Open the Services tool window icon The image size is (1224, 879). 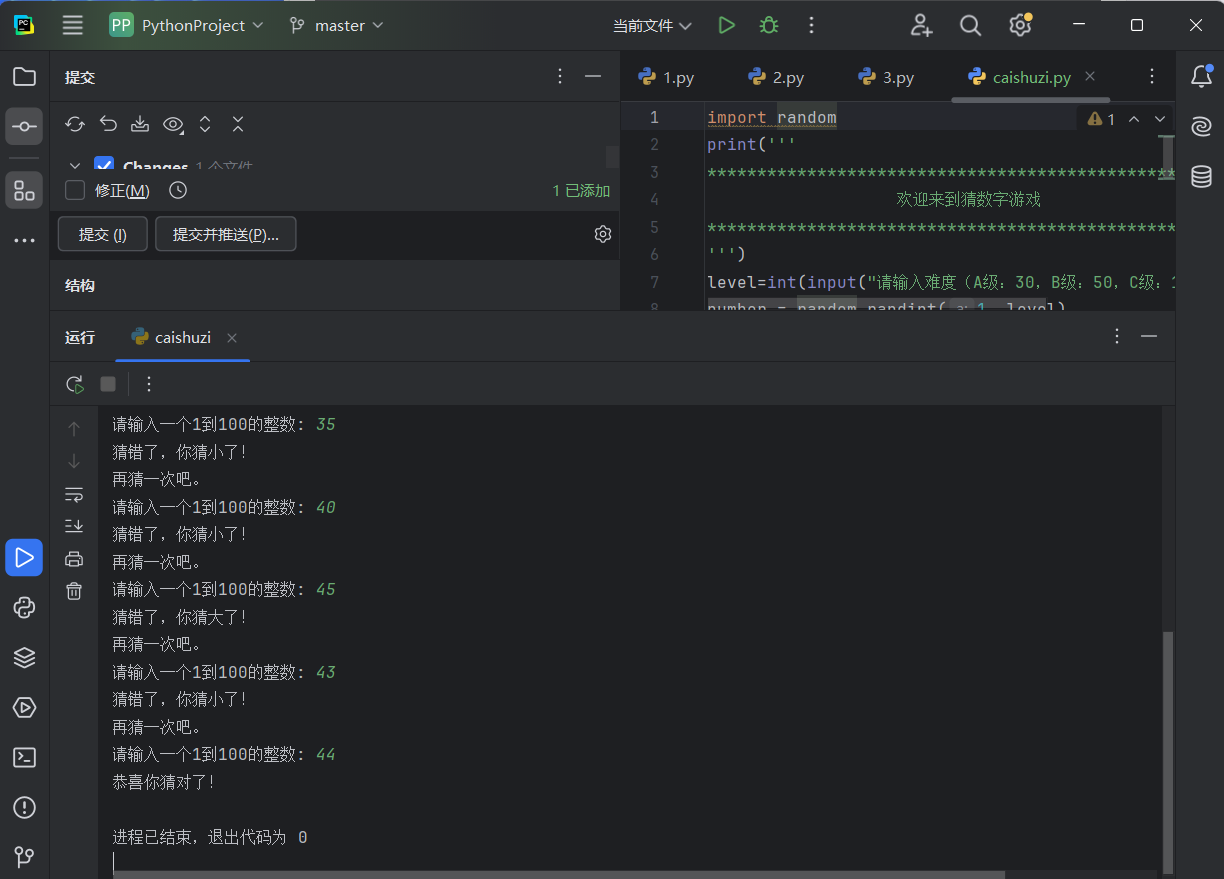click(24, 707)
